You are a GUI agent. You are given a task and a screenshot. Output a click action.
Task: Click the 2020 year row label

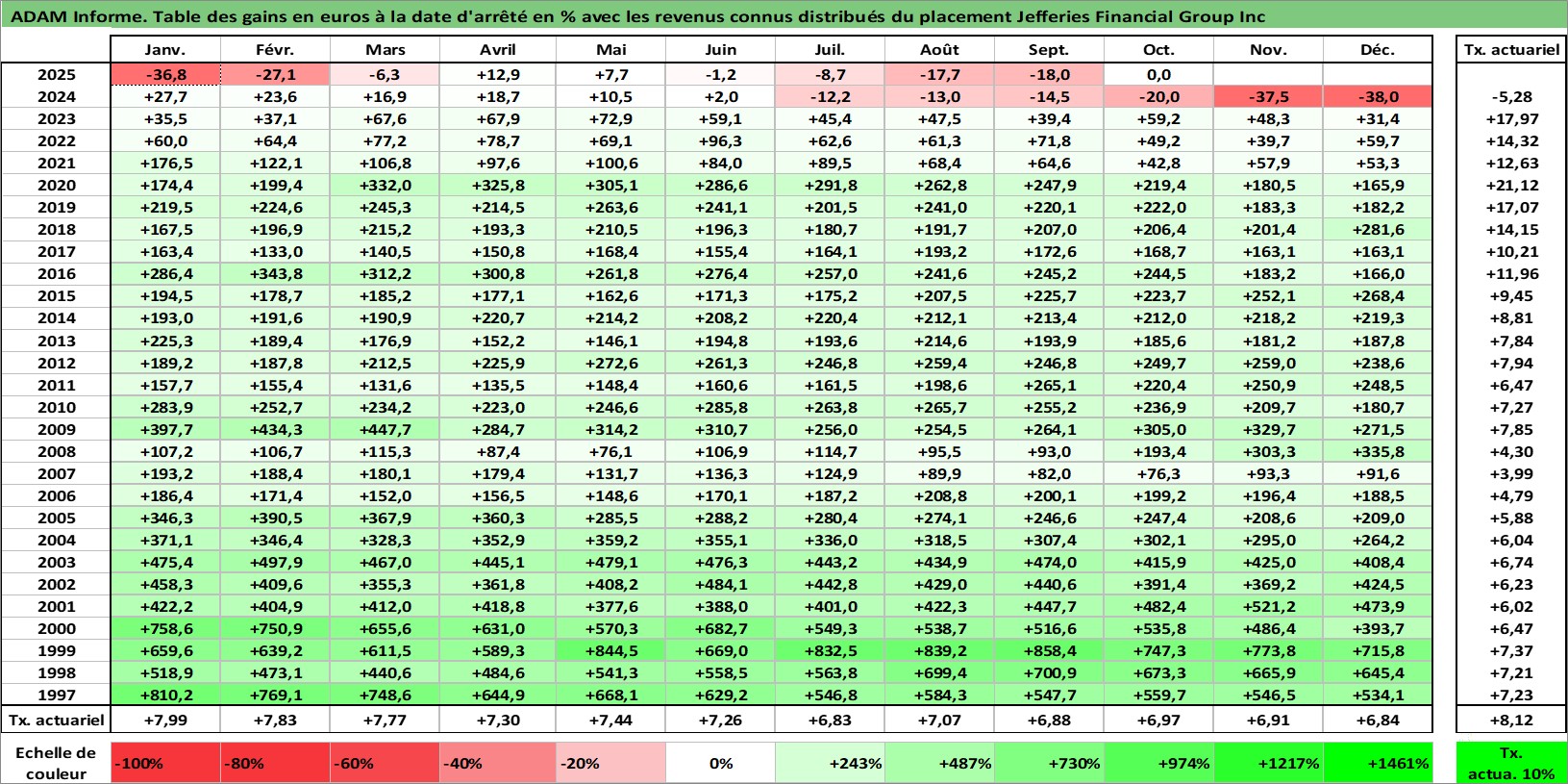[57, 186]
